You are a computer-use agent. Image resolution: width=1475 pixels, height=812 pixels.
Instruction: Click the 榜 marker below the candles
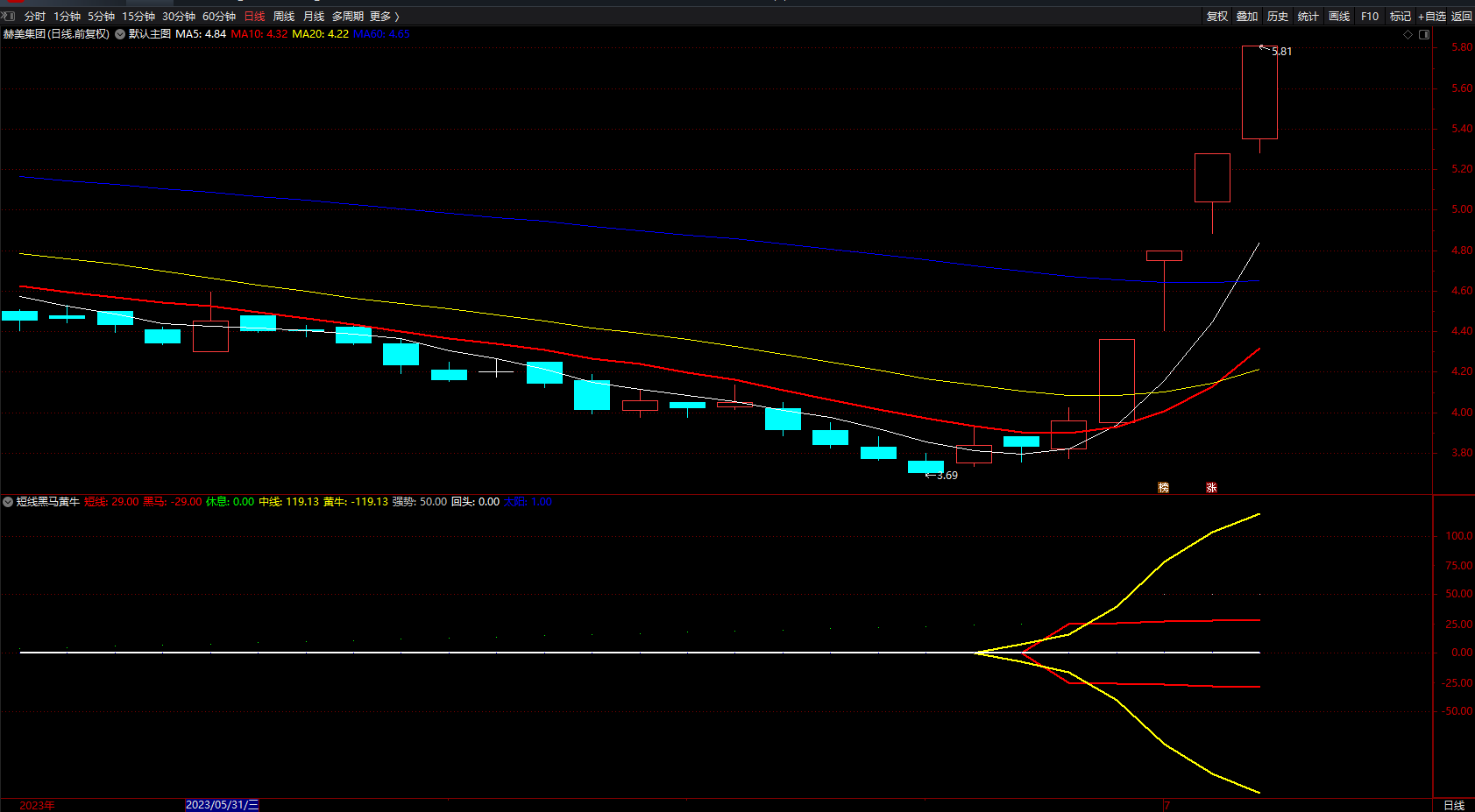pyautogui.click(x=1164, y=488)
